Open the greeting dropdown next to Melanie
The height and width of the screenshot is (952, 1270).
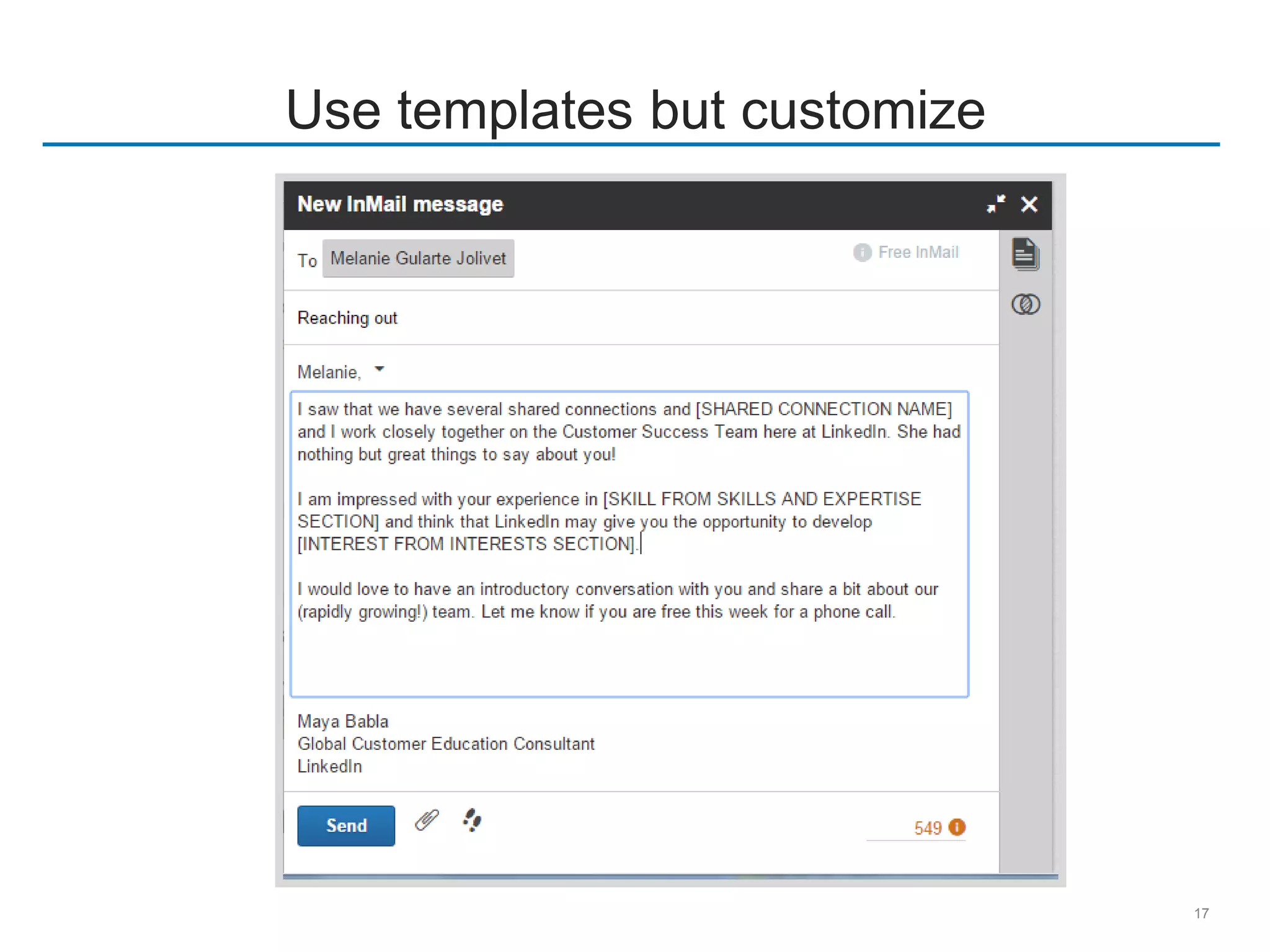[380, 369]
